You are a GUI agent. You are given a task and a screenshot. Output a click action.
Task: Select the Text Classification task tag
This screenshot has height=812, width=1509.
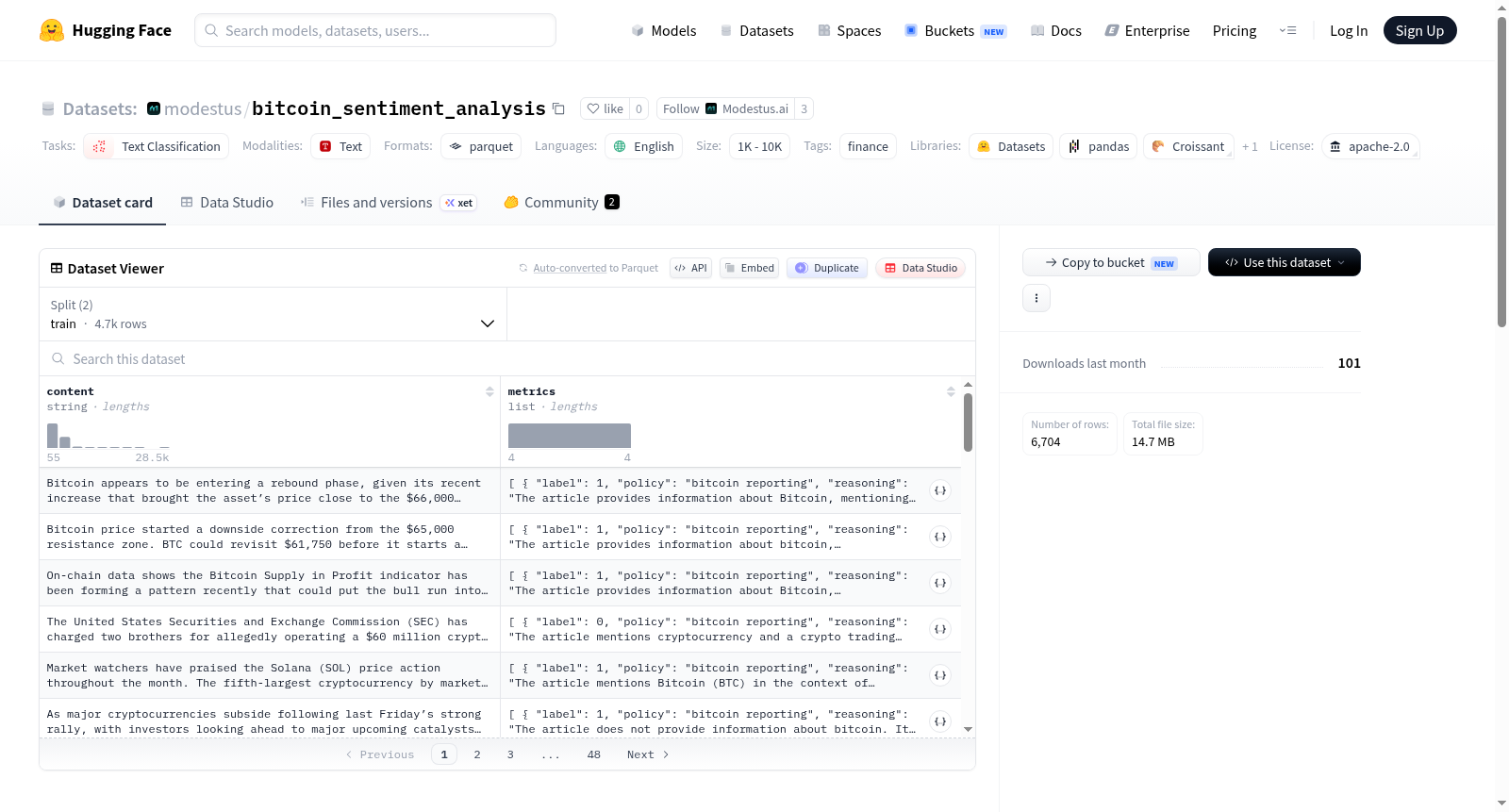tap(157, 146)
